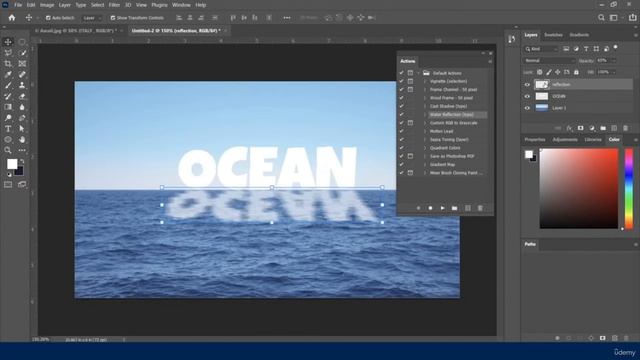Toggle Show Transform Controls checkbox

click(113, 18)
